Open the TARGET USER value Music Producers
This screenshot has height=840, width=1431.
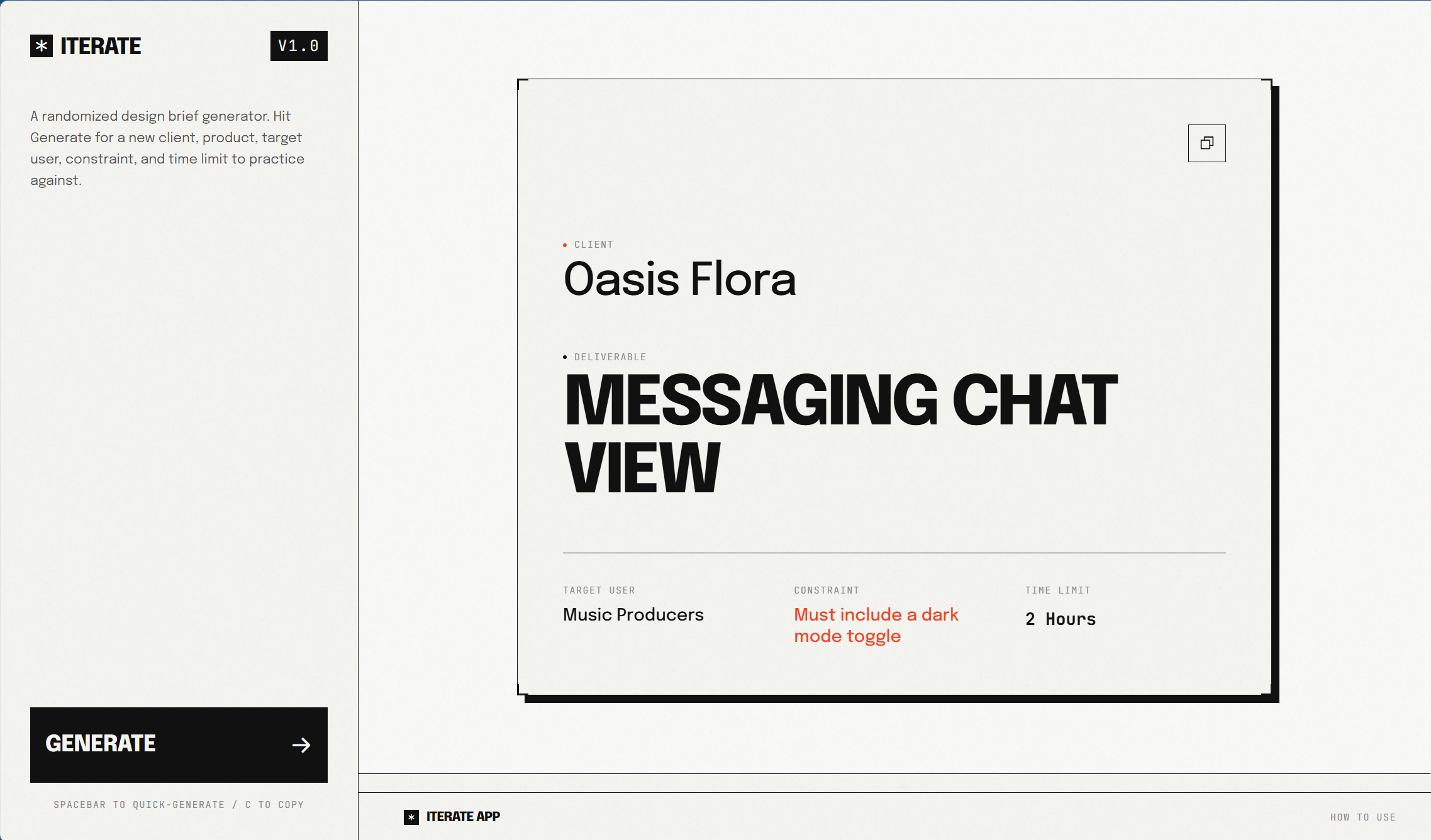coord(633,616)
